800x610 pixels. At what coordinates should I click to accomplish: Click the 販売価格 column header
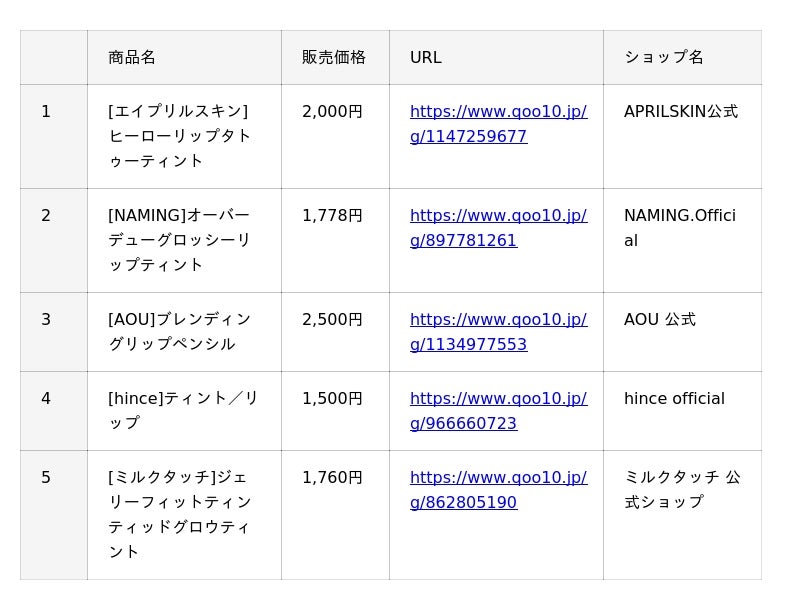point(334,57)
